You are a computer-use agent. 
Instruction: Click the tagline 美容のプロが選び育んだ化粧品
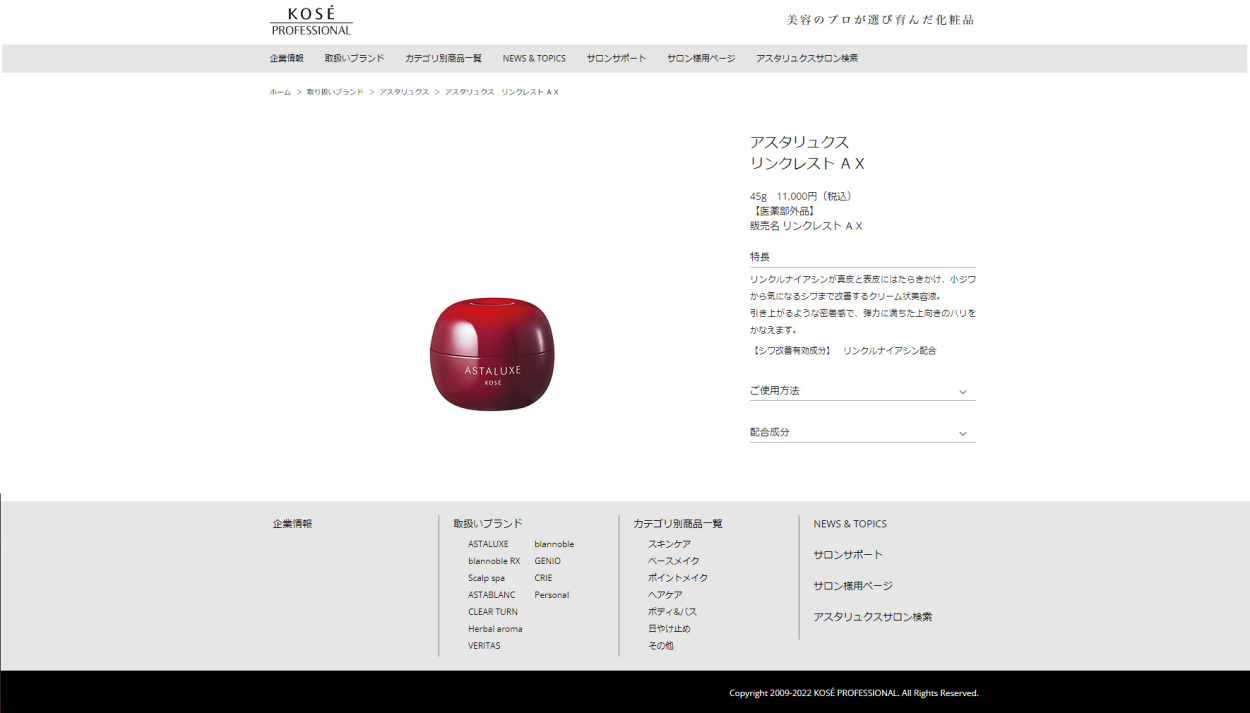click(880, 20)
